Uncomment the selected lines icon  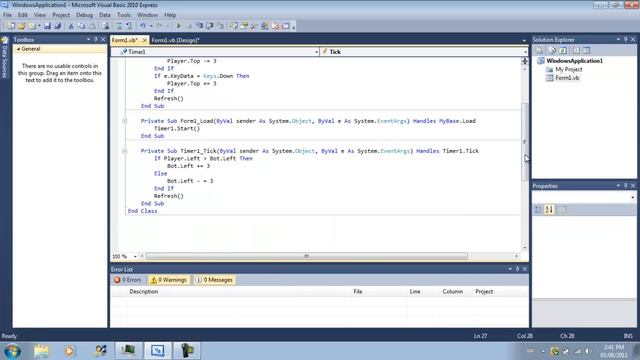129,26
